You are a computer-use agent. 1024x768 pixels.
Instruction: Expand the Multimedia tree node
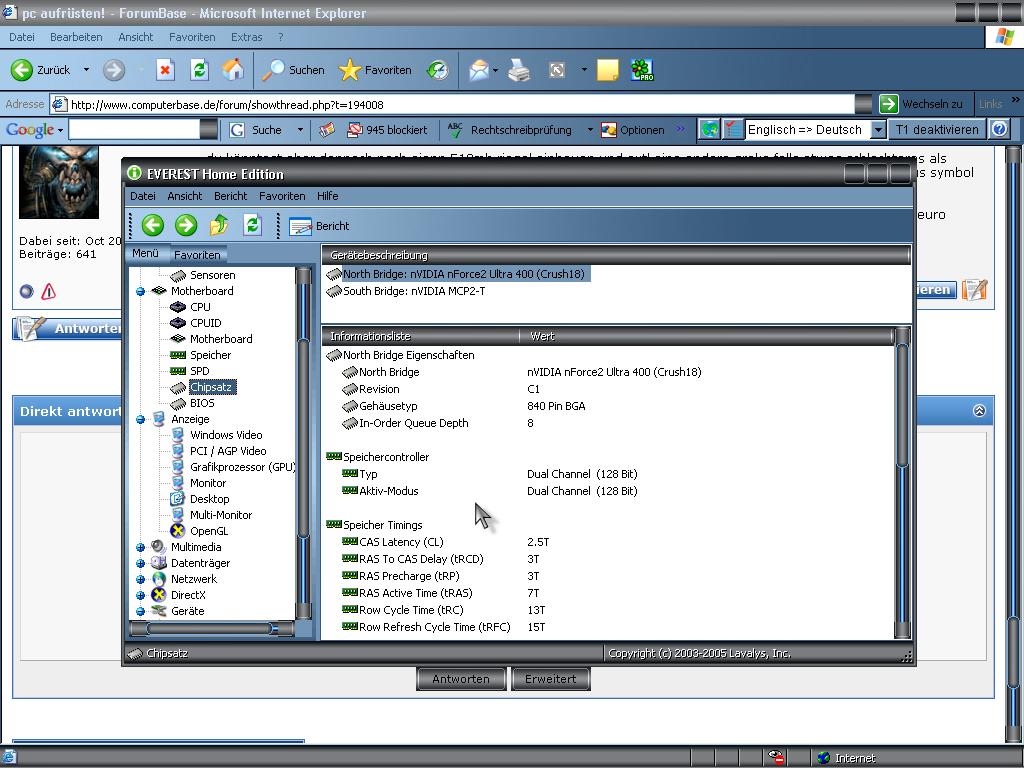coord(140,547)
